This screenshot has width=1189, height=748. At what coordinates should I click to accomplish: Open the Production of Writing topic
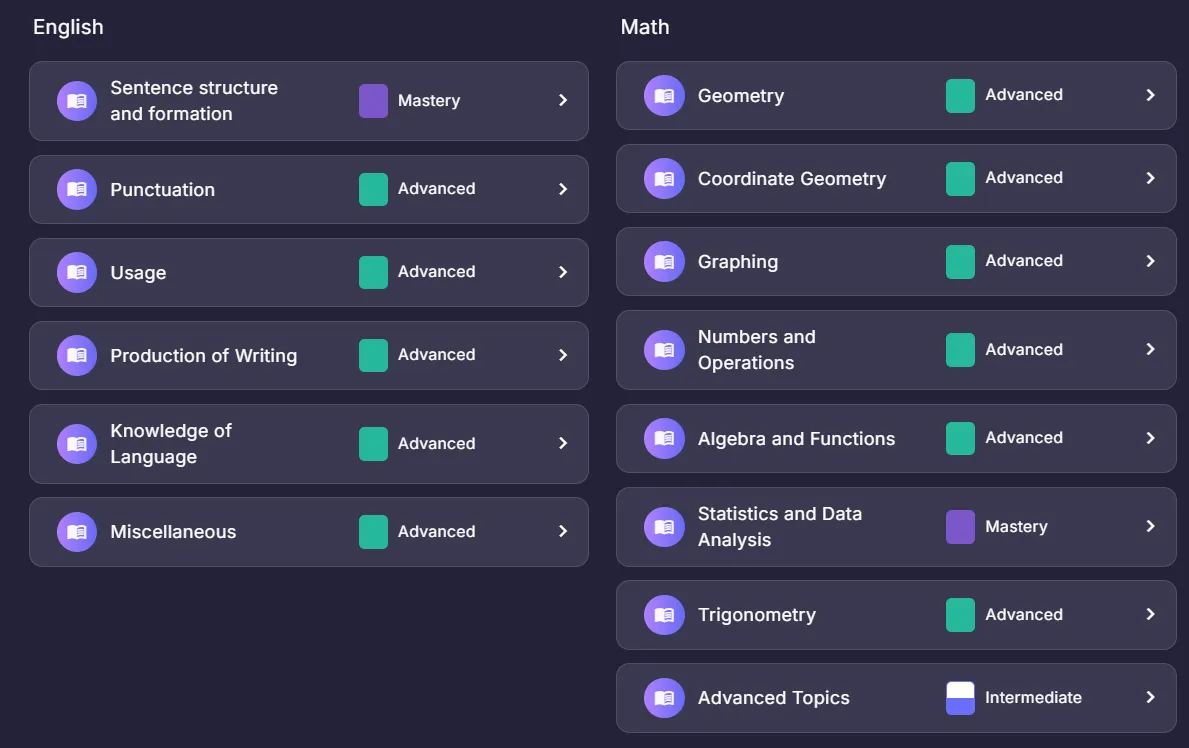(203, 356)
